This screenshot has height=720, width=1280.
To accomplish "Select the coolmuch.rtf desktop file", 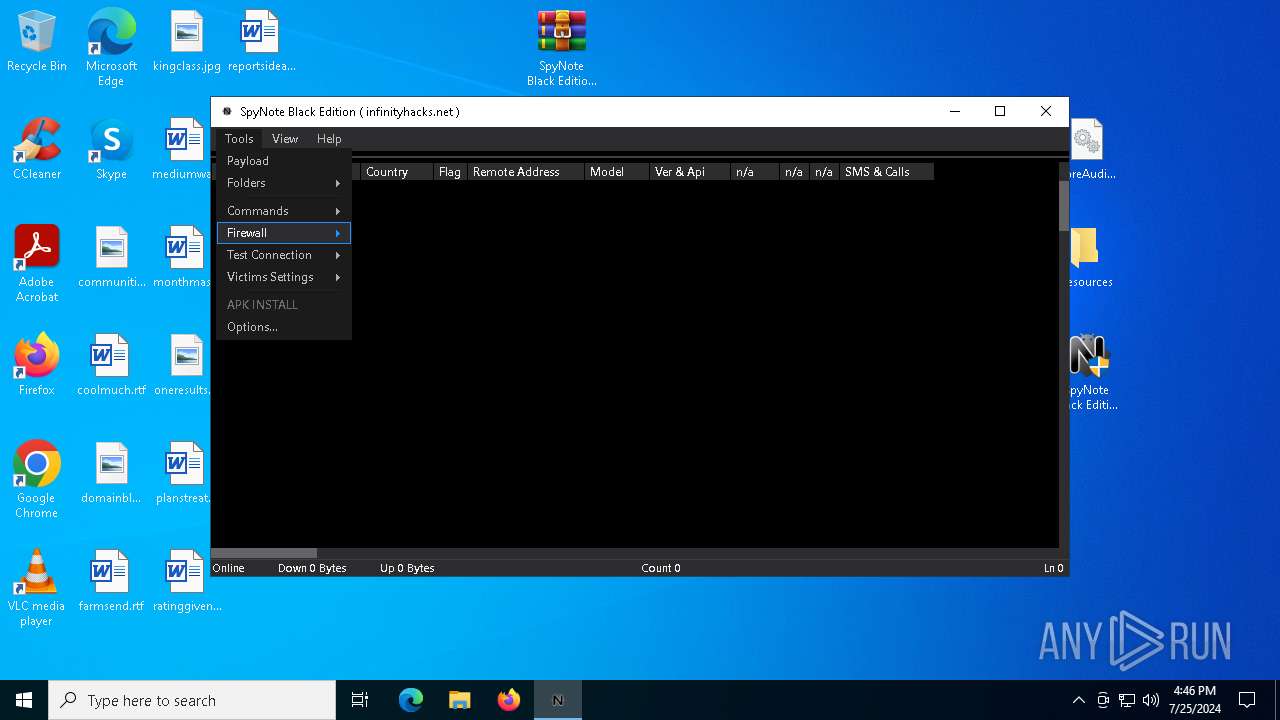I will pos(111,365).
